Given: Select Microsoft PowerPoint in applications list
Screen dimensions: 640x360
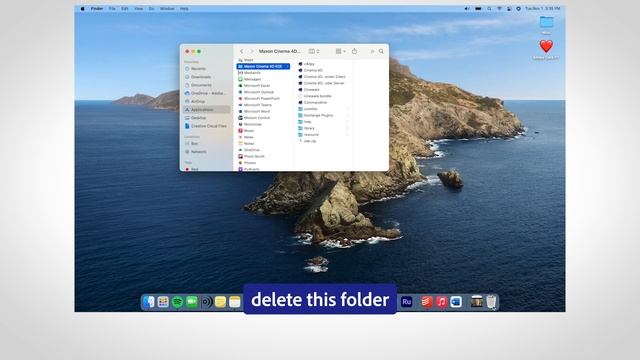Looking at the screenshot, I should coord(262,98).
